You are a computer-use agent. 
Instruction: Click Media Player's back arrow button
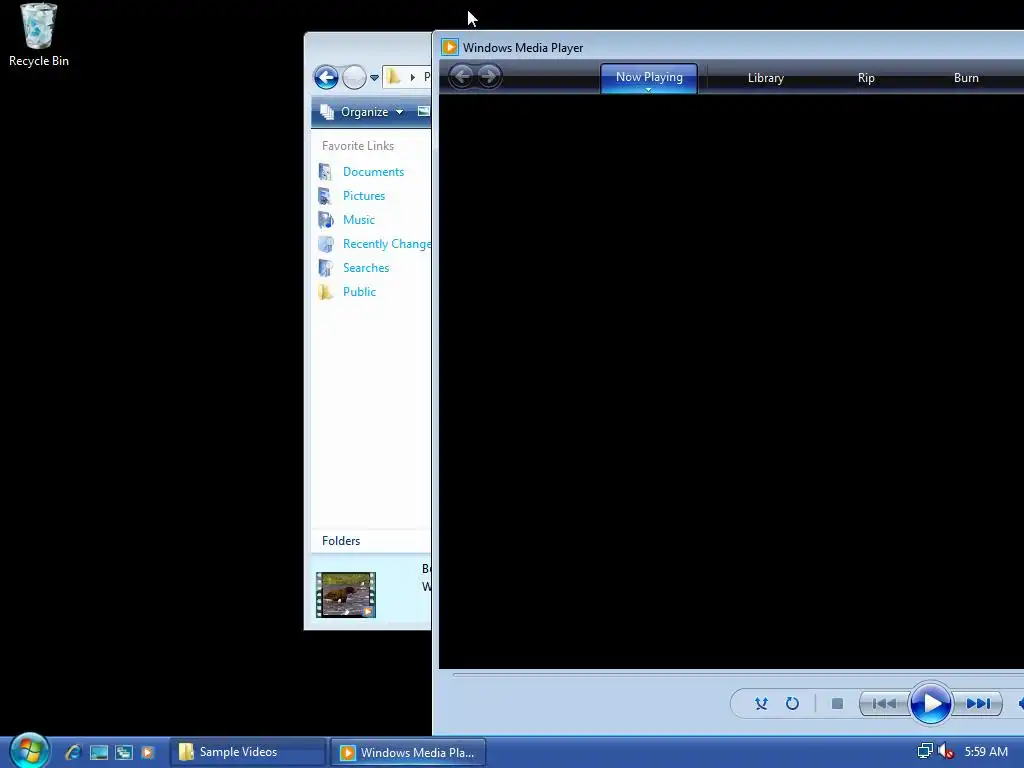point(461,76)
